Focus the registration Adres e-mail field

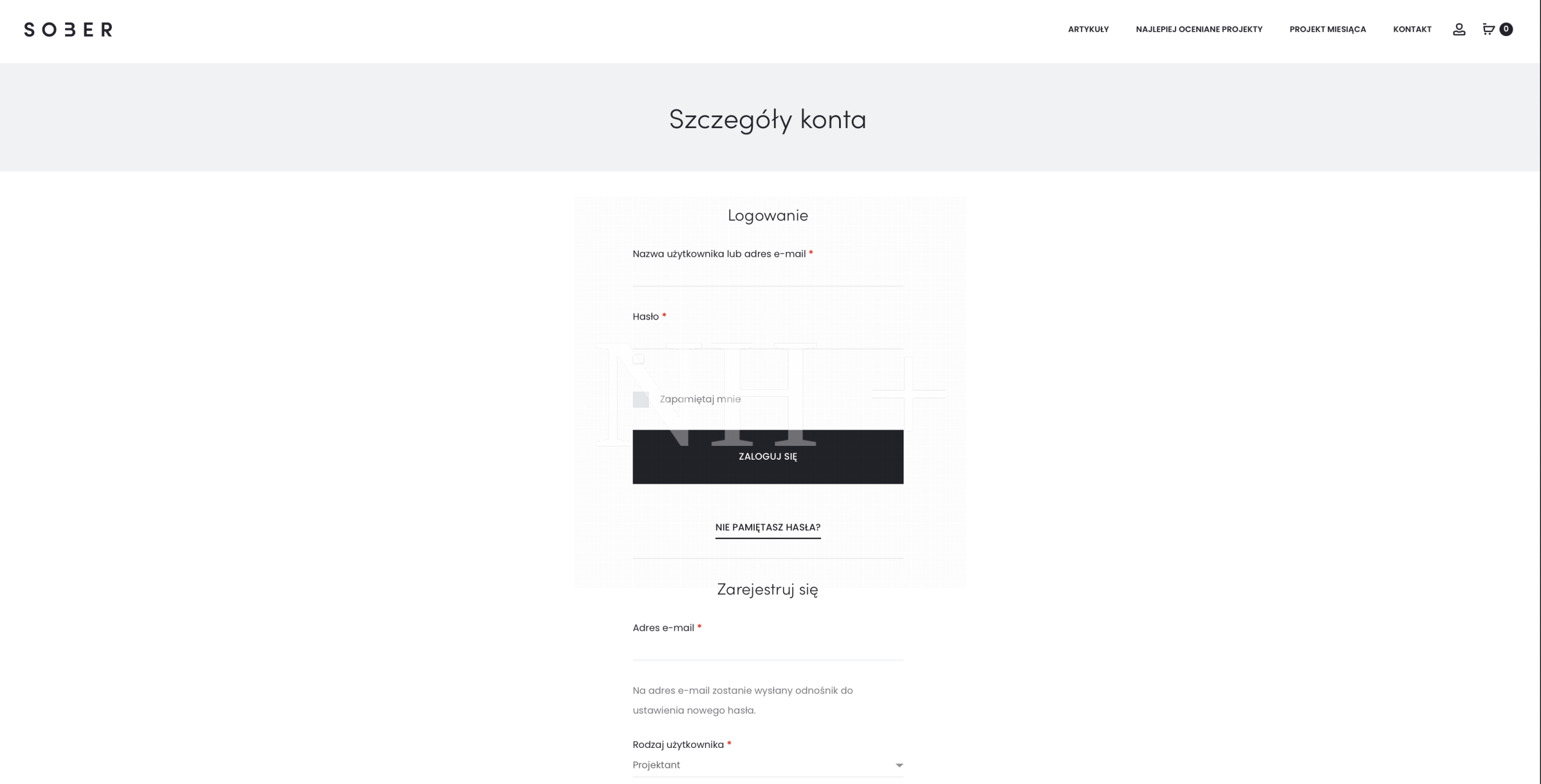point(767,649)
